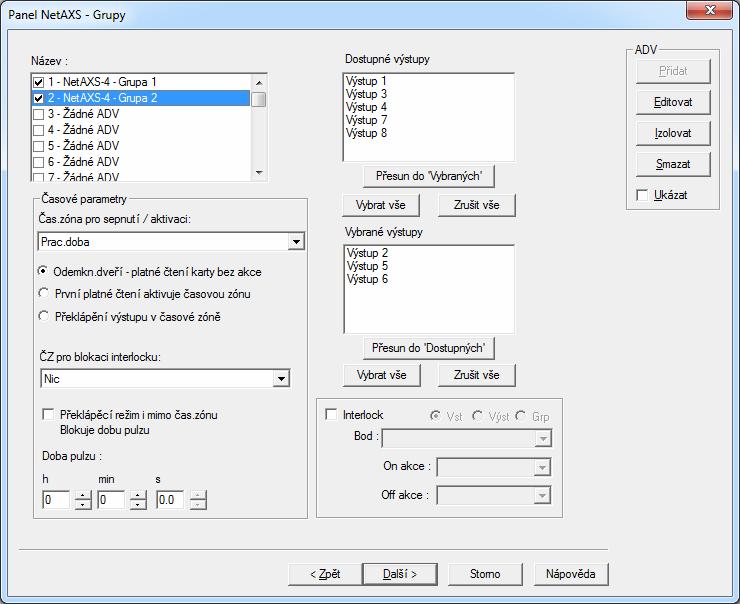Check the '5 - Žádné ADV' checkbox

(x=39, y=146)
